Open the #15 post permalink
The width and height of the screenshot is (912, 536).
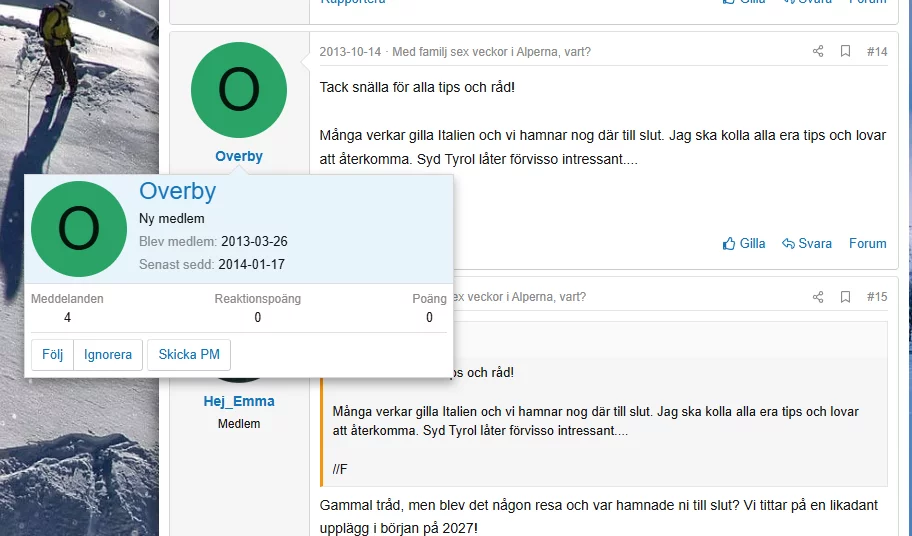click(876, 297)
